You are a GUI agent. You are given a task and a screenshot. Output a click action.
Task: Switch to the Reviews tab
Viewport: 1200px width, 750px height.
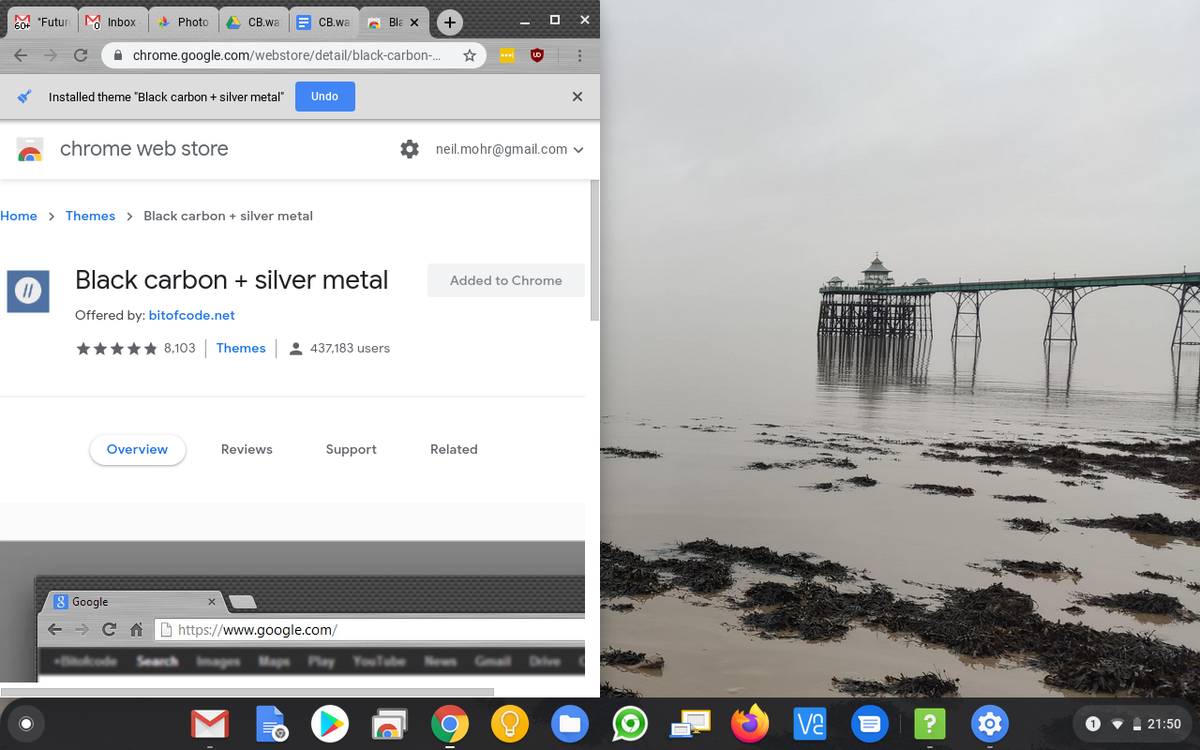[246, 449]
